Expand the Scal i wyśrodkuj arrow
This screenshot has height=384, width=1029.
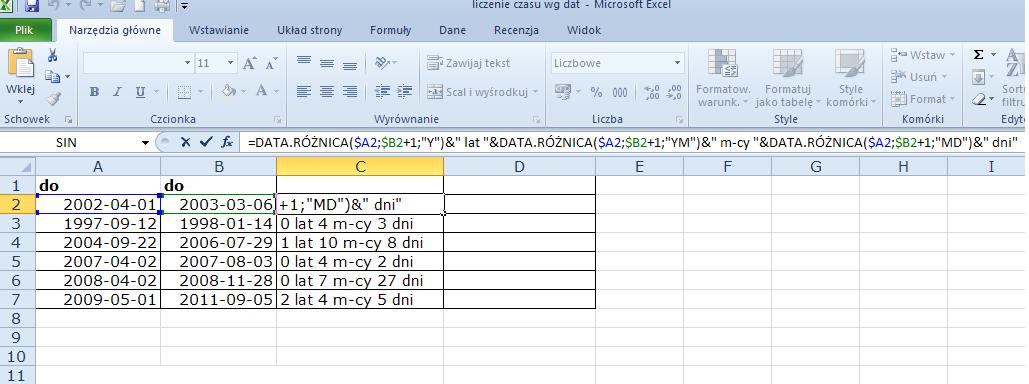[x=535, y=93]
